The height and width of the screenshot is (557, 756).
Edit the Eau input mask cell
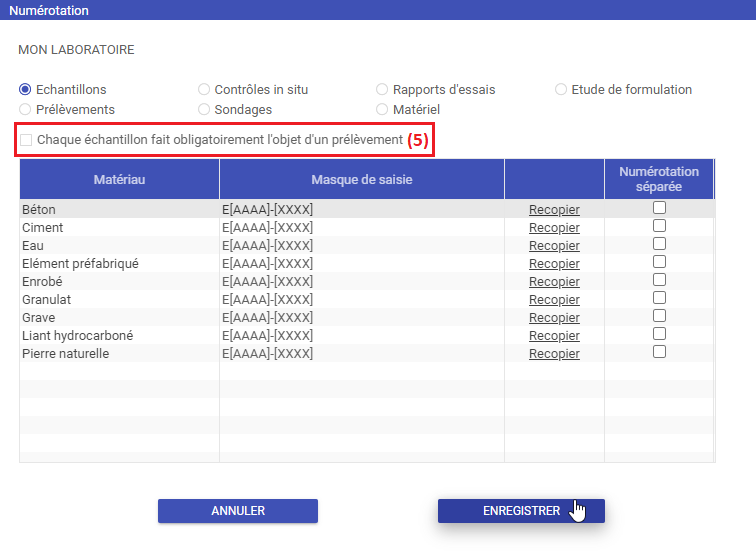(362, 245)
